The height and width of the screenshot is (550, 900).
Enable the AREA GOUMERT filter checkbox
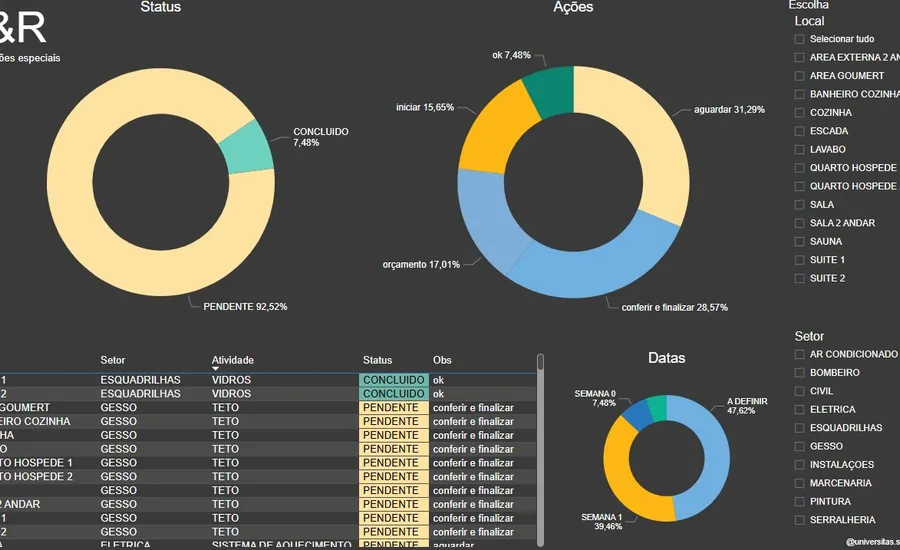(x=799, y=76)
